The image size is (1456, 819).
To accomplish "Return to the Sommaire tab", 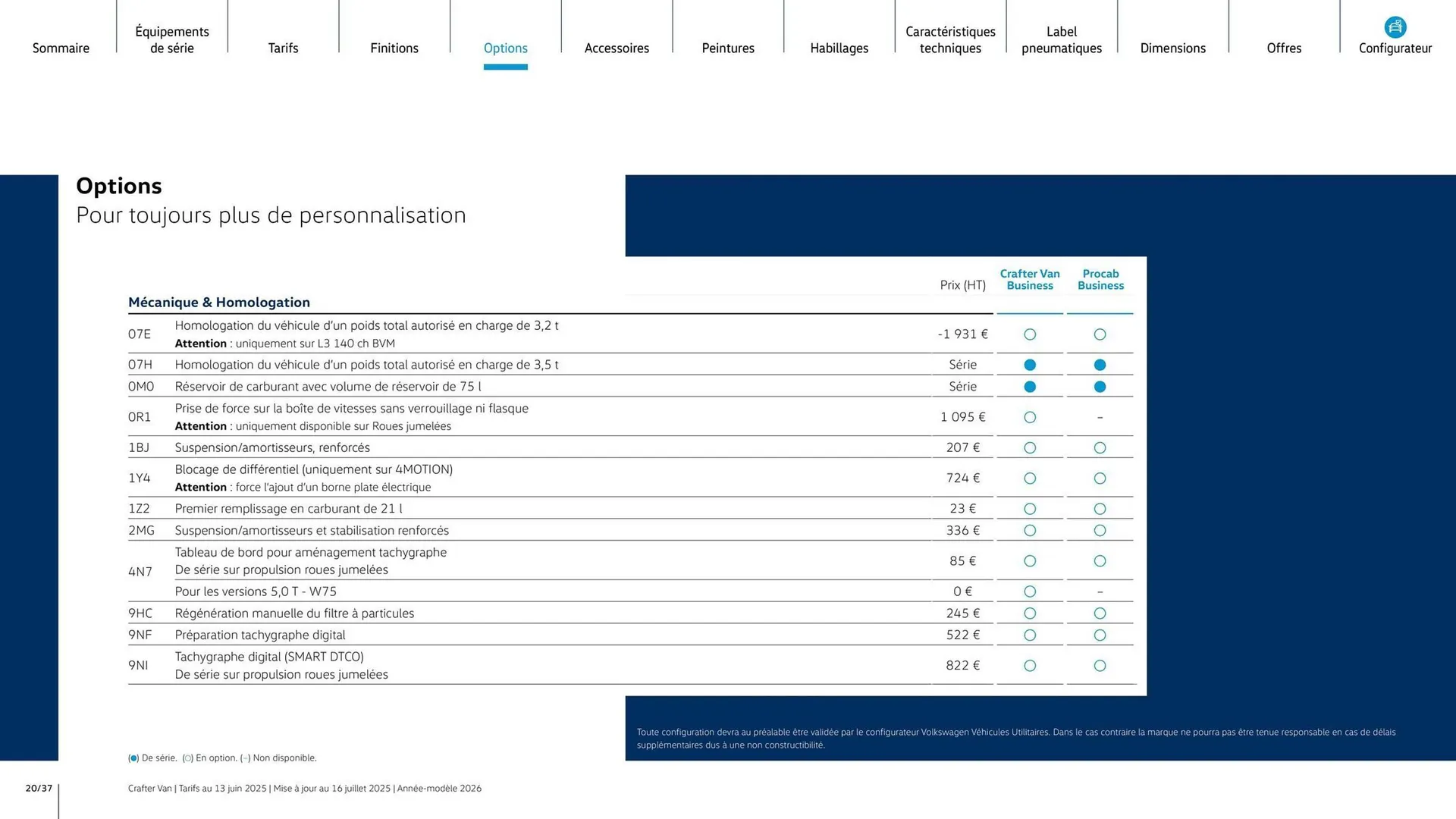I will (61, 48).
